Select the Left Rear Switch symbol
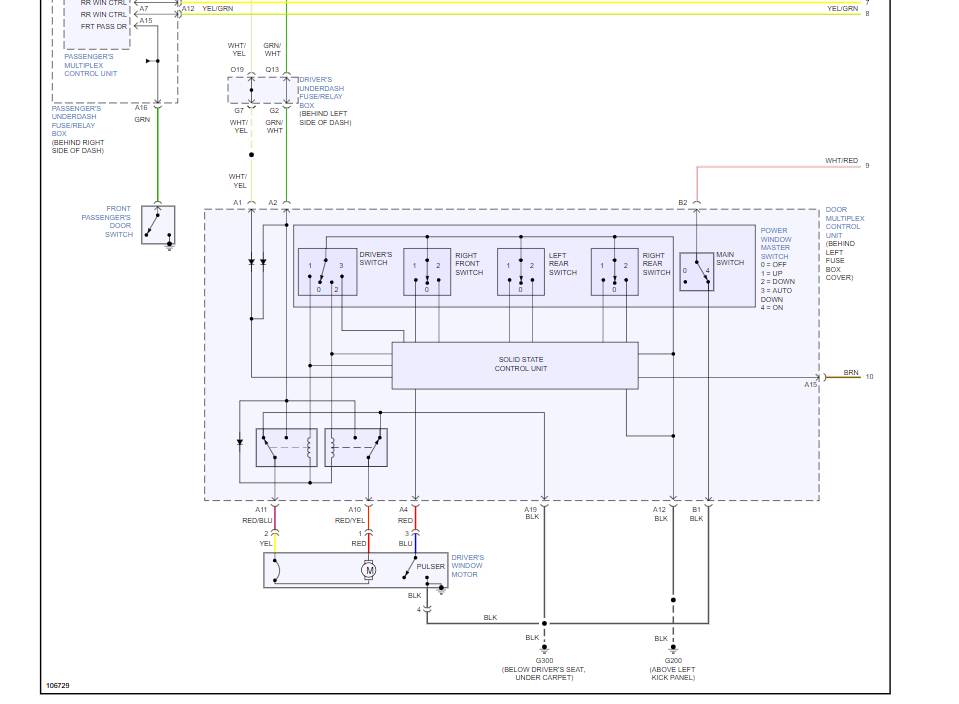959x704 pixels. click(x=520, y=272)
